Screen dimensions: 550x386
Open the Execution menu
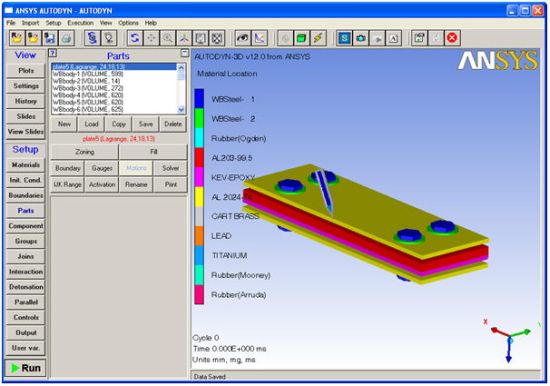click(80, 23)
